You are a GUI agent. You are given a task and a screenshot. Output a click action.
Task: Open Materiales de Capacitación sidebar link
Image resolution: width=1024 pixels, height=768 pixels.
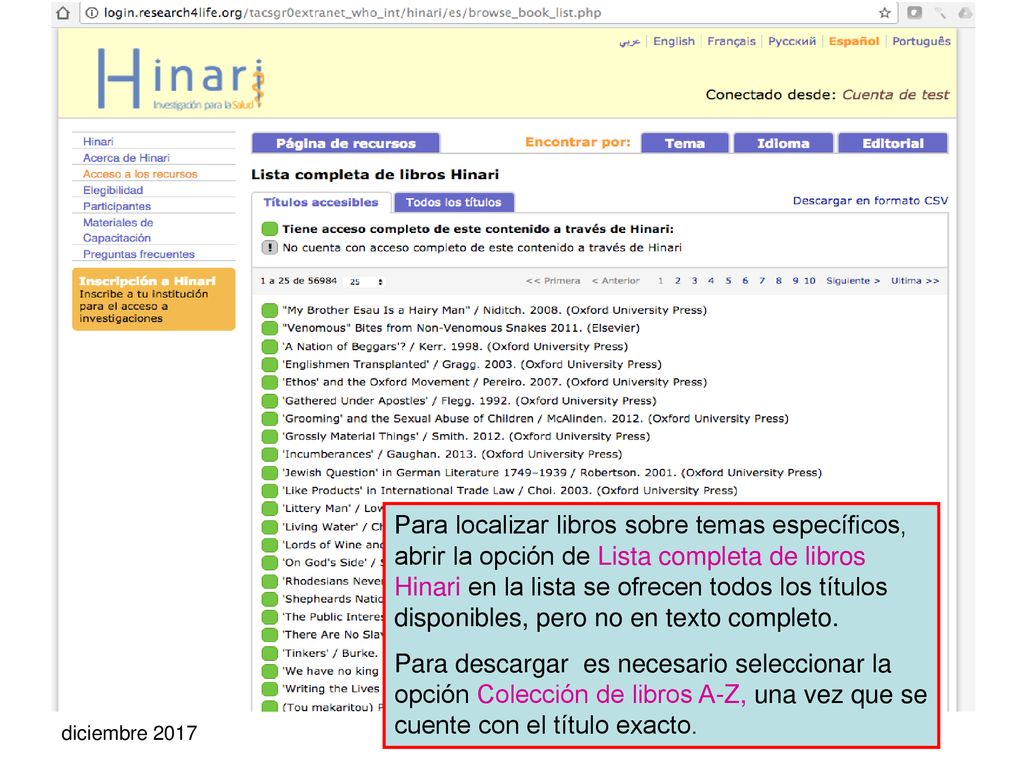(118, 230)
